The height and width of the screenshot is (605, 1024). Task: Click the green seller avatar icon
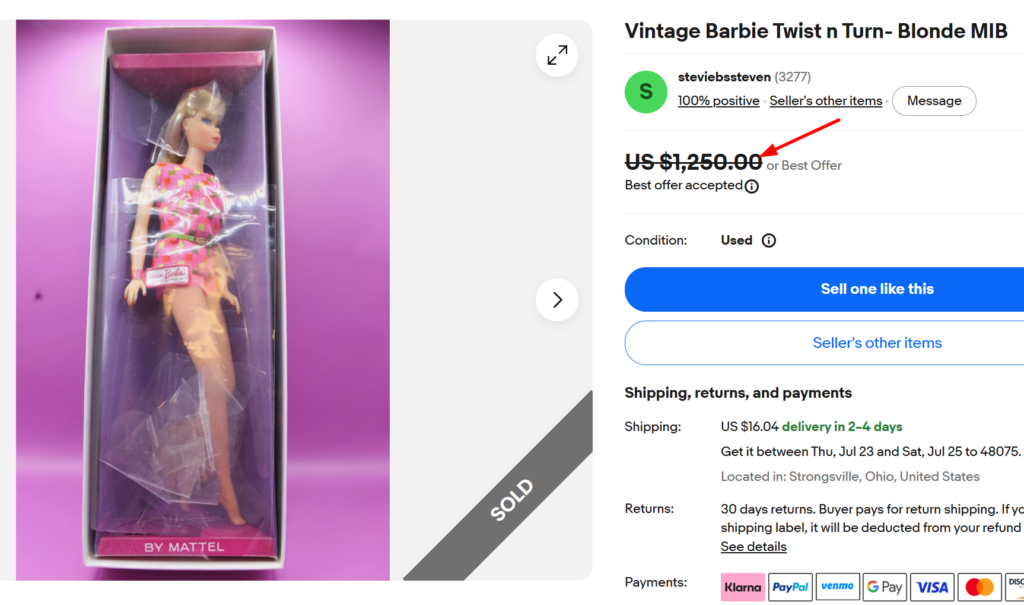click(x=646, y=92)
